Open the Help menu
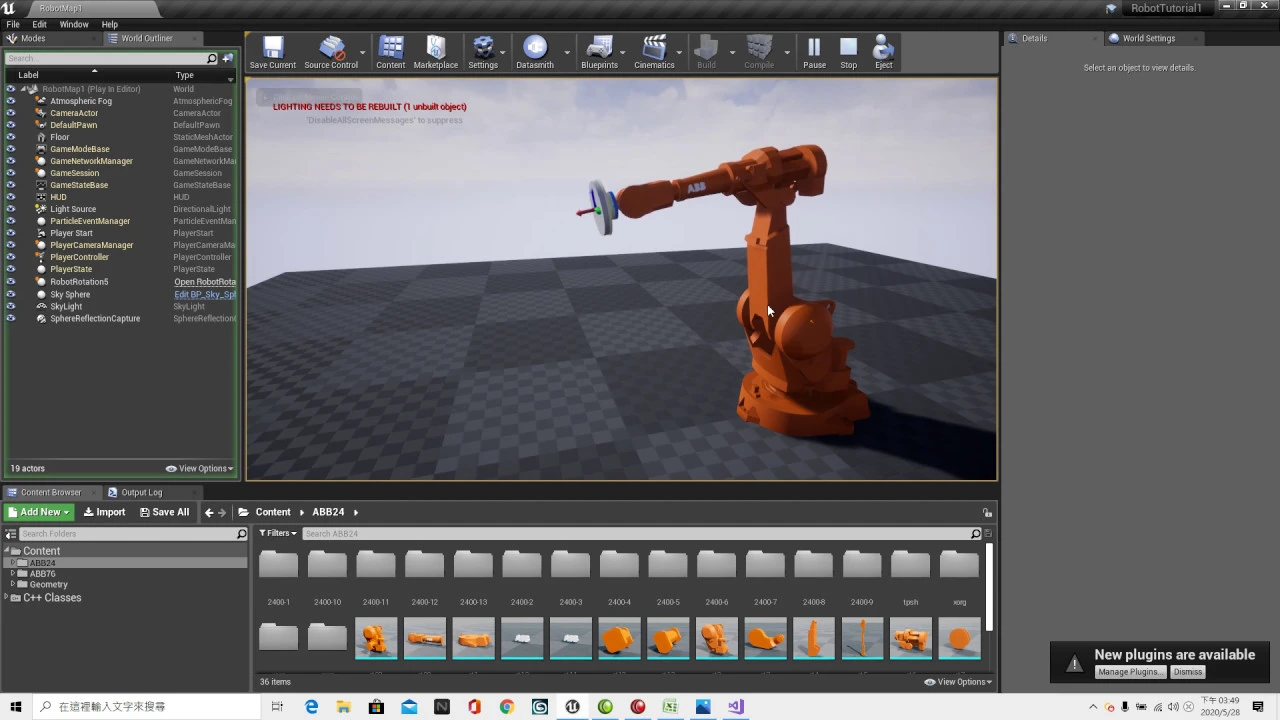 point(110,24)
